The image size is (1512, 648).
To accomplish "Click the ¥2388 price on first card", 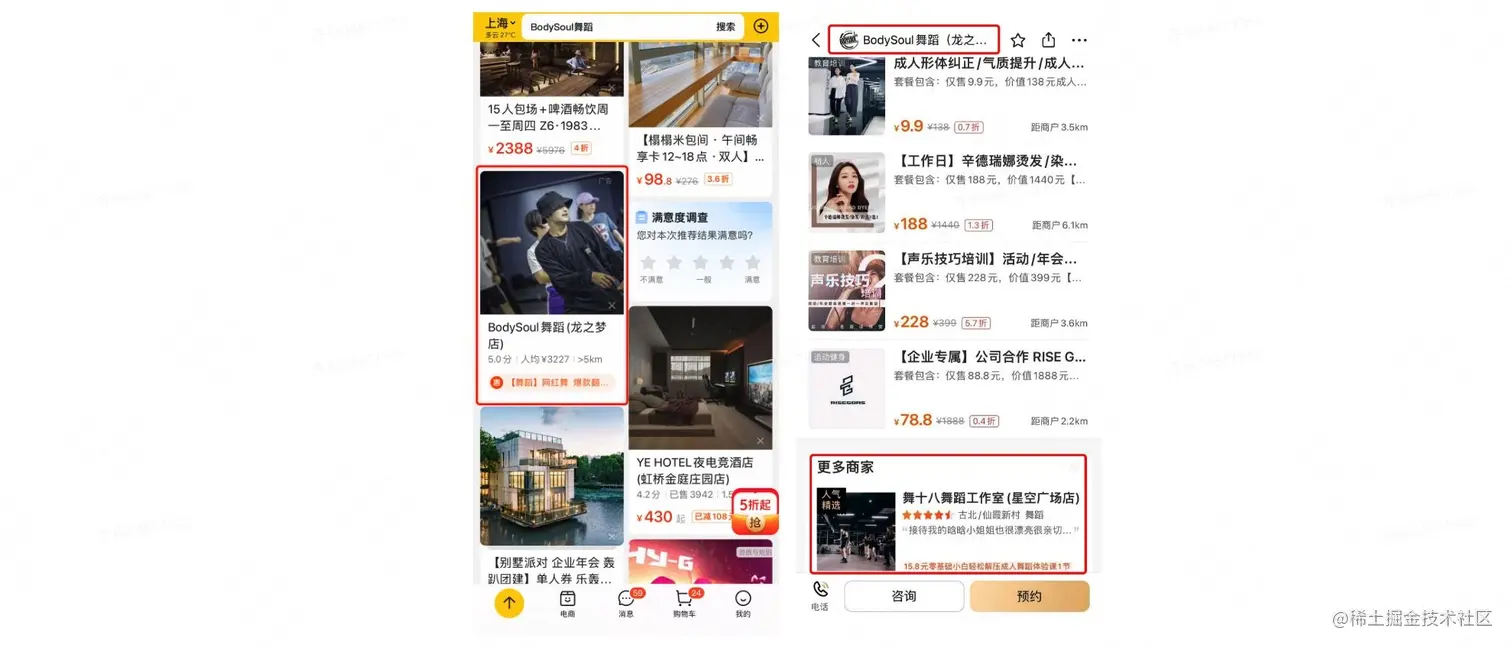I will click(510, 148).
